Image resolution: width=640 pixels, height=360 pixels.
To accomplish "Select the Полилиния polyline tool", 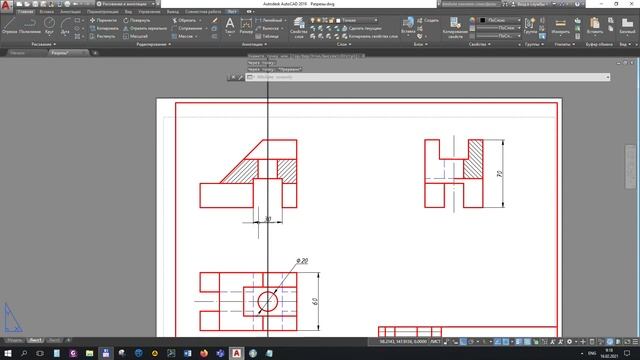I will click(x=30, y=25).
